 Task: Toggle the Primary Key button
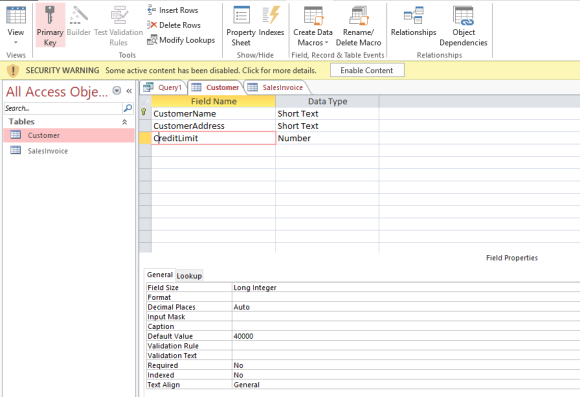(50, 25)
